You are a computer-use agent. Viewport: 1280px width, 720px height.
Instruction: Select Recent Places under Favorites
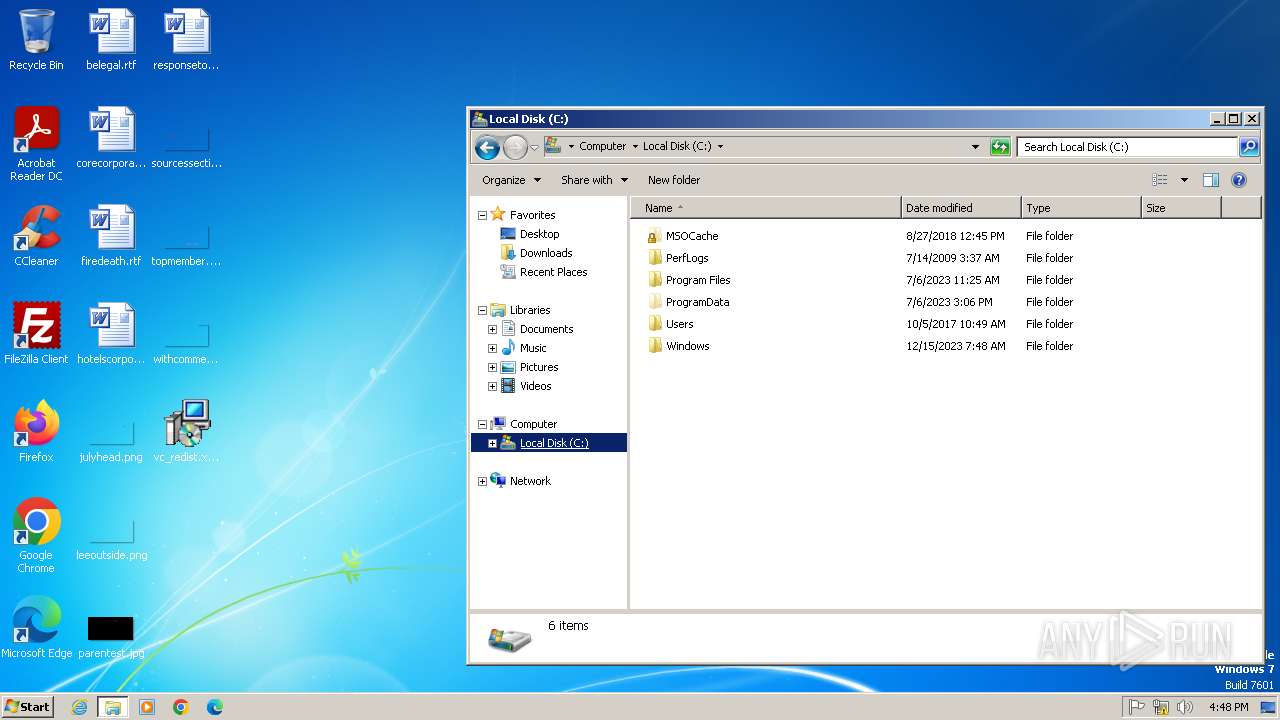click(553, 272)
